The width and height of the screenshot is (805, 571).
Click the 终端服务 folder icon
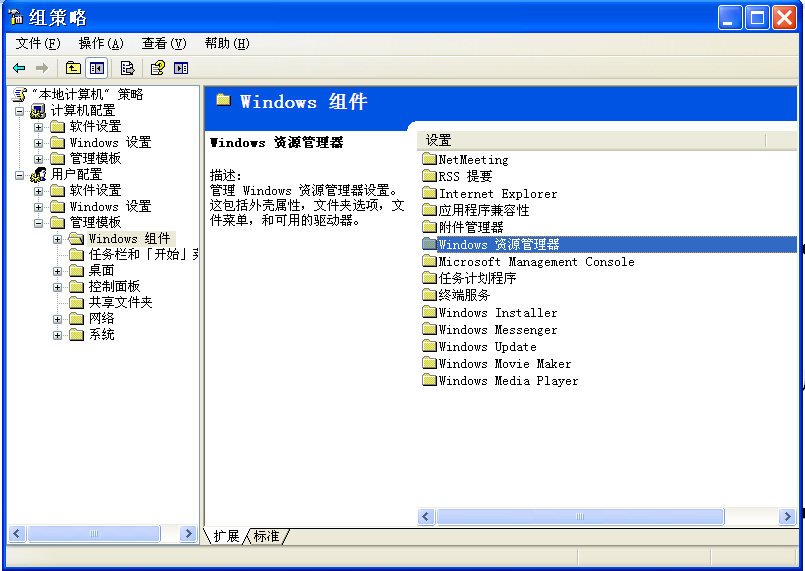tap(429, 295)
